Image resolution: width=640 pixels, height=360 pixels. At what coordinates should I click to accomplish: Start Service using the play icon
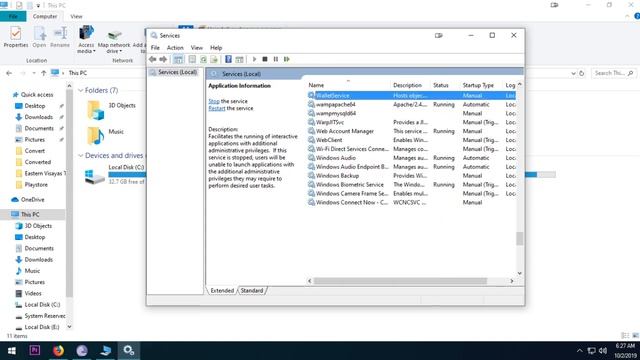pyautogui.click(x=254, y=59)
